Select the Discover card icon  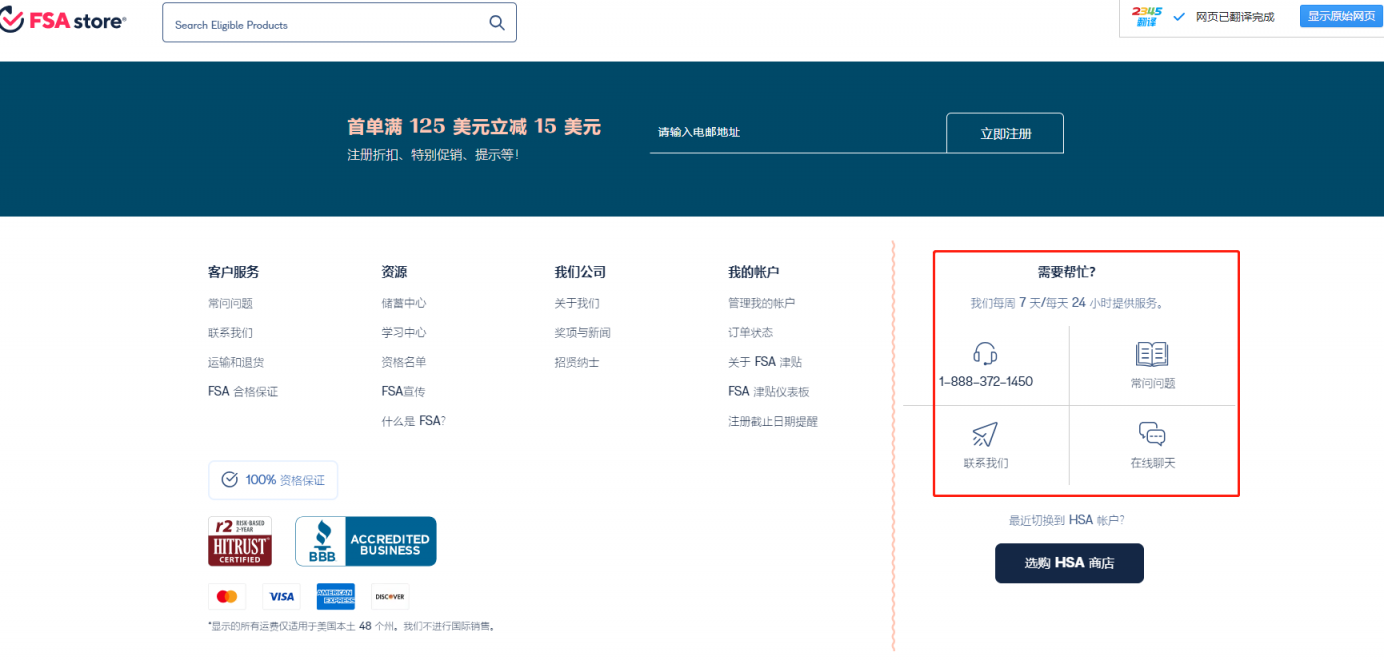pos(389,596)
